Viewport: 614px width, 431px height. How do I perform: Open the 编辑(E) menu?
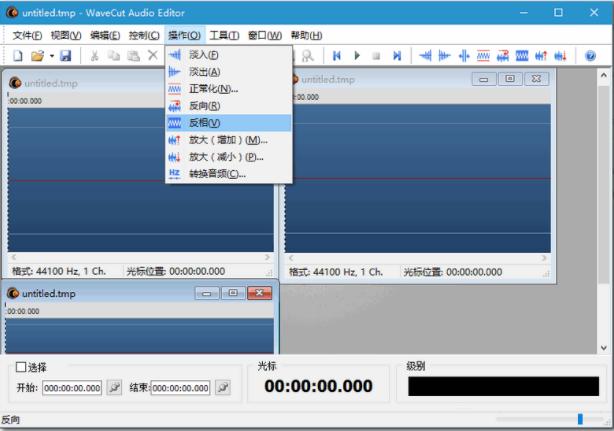point(105,36)
